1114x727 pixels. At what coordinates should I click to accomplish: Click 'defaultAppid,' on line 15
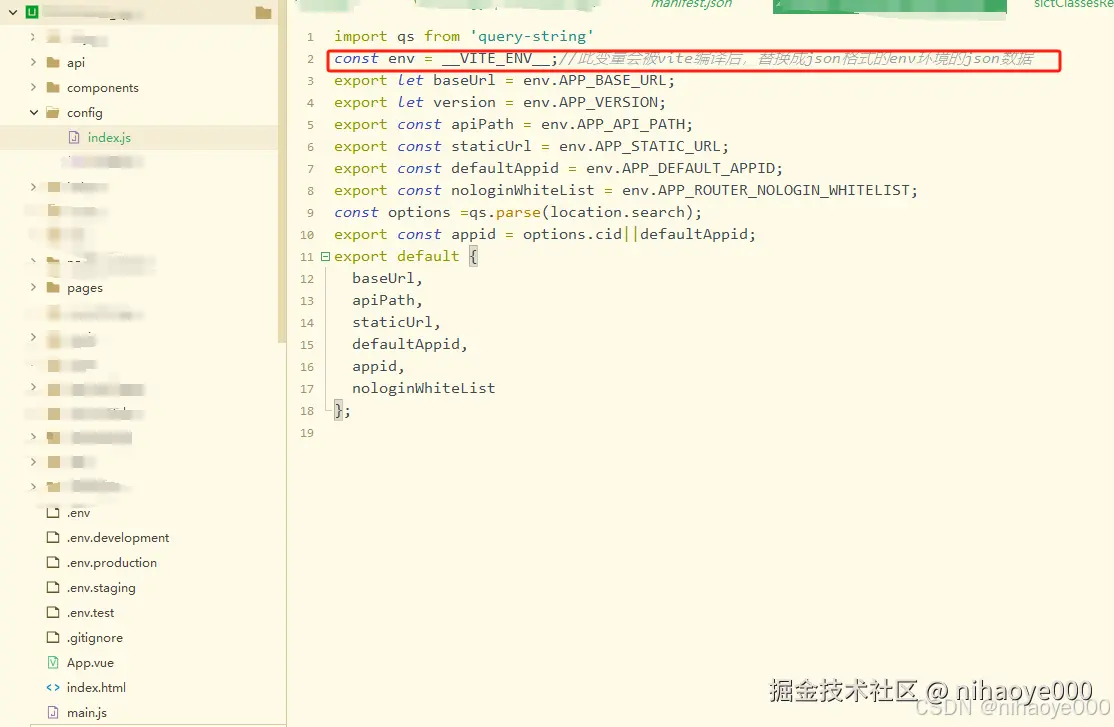pos(410,345)
